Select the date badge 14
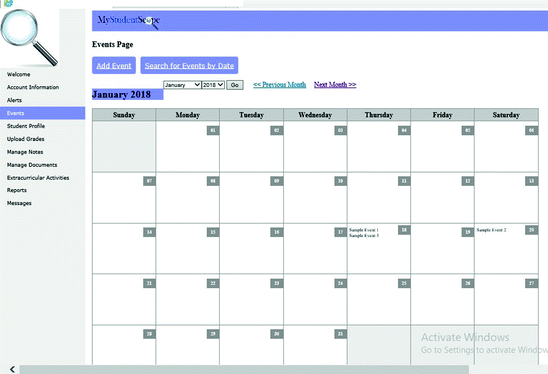 pyautogui.click(x=149, y=232)
